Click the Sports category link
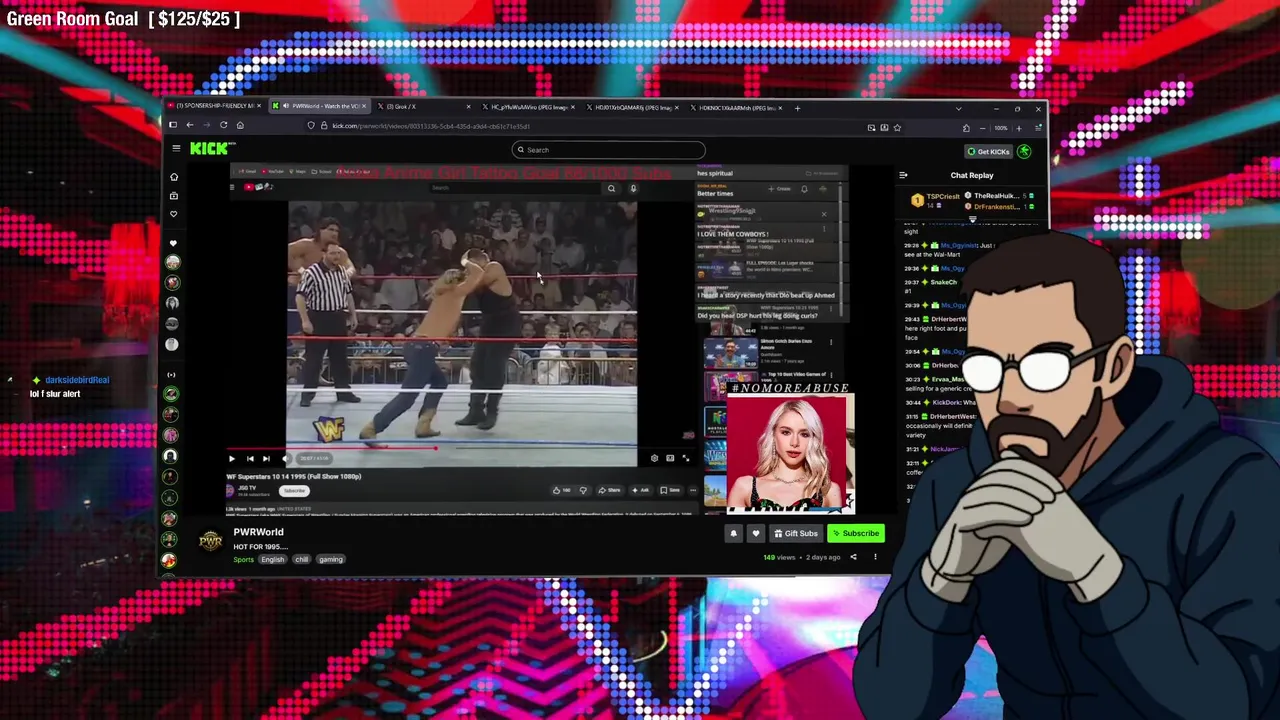 (x=243, y=560)
